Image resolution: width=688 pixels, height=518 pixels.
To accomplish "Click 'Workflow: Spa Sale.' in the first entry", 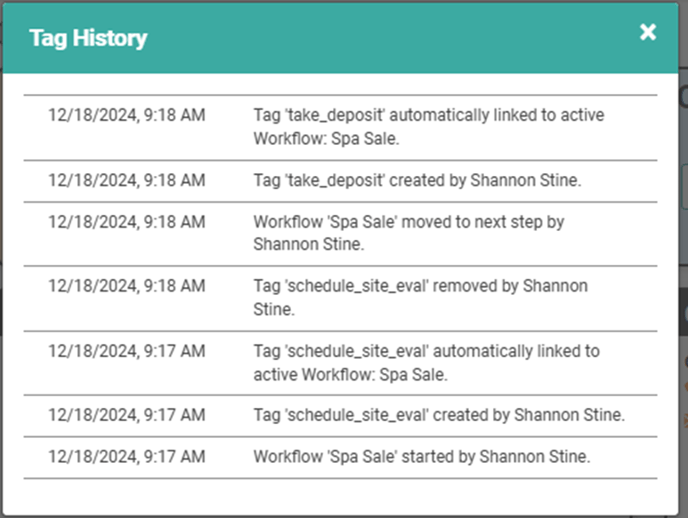I will click(326, 139).
